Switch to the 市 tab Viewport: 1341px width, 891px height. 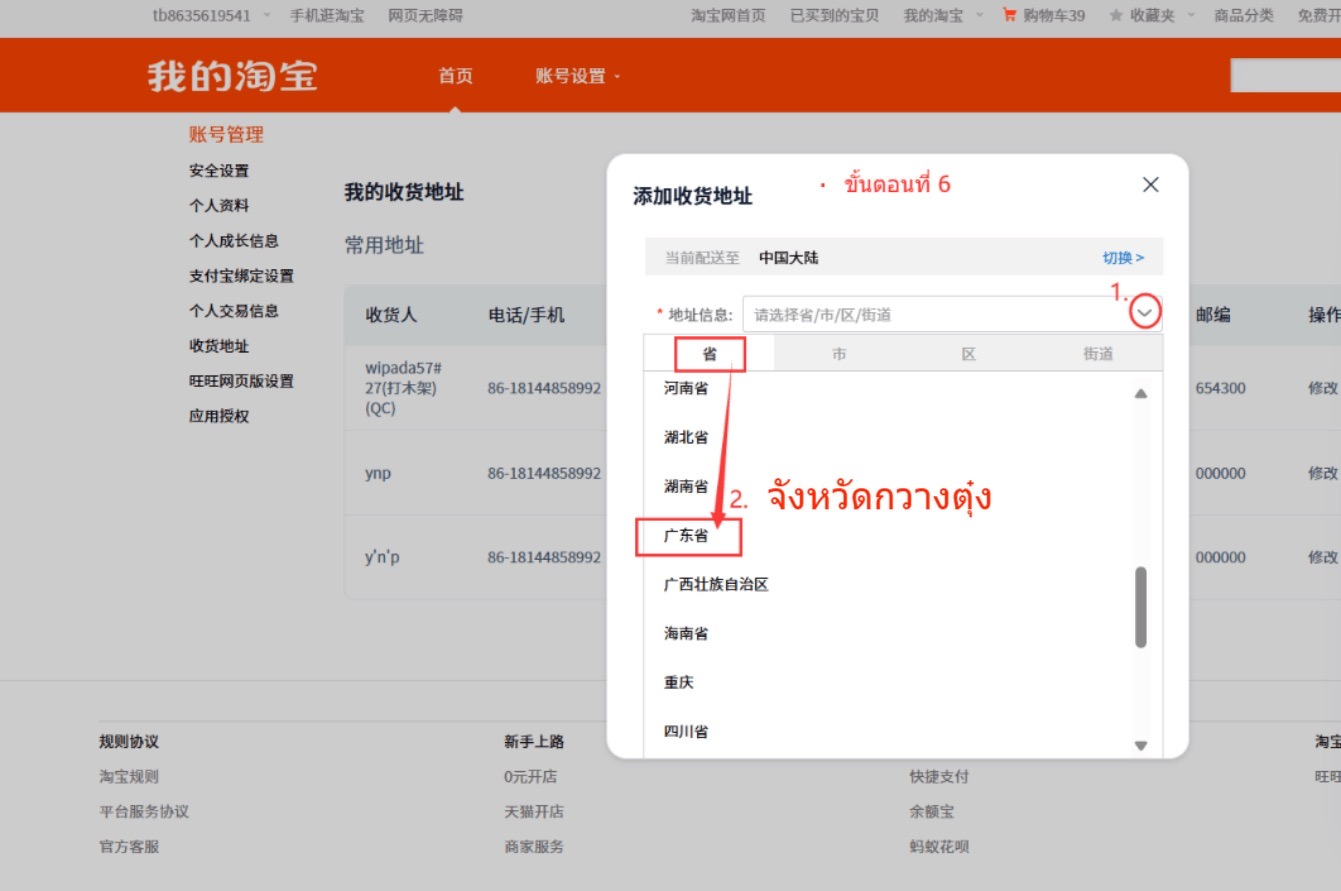click(x=839, y=354)
